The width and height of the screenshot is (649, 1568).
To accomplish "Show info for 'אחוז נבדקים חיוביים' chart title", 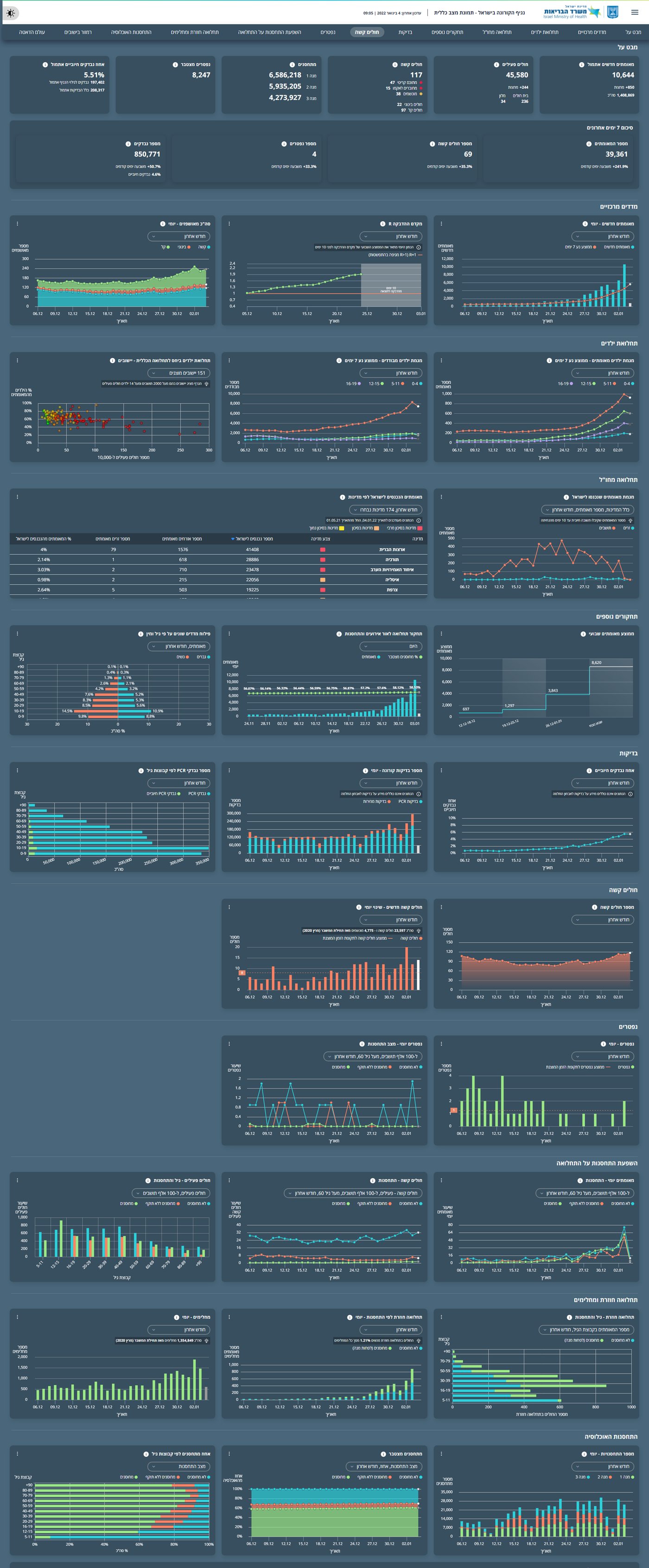I will pos(589,771).
